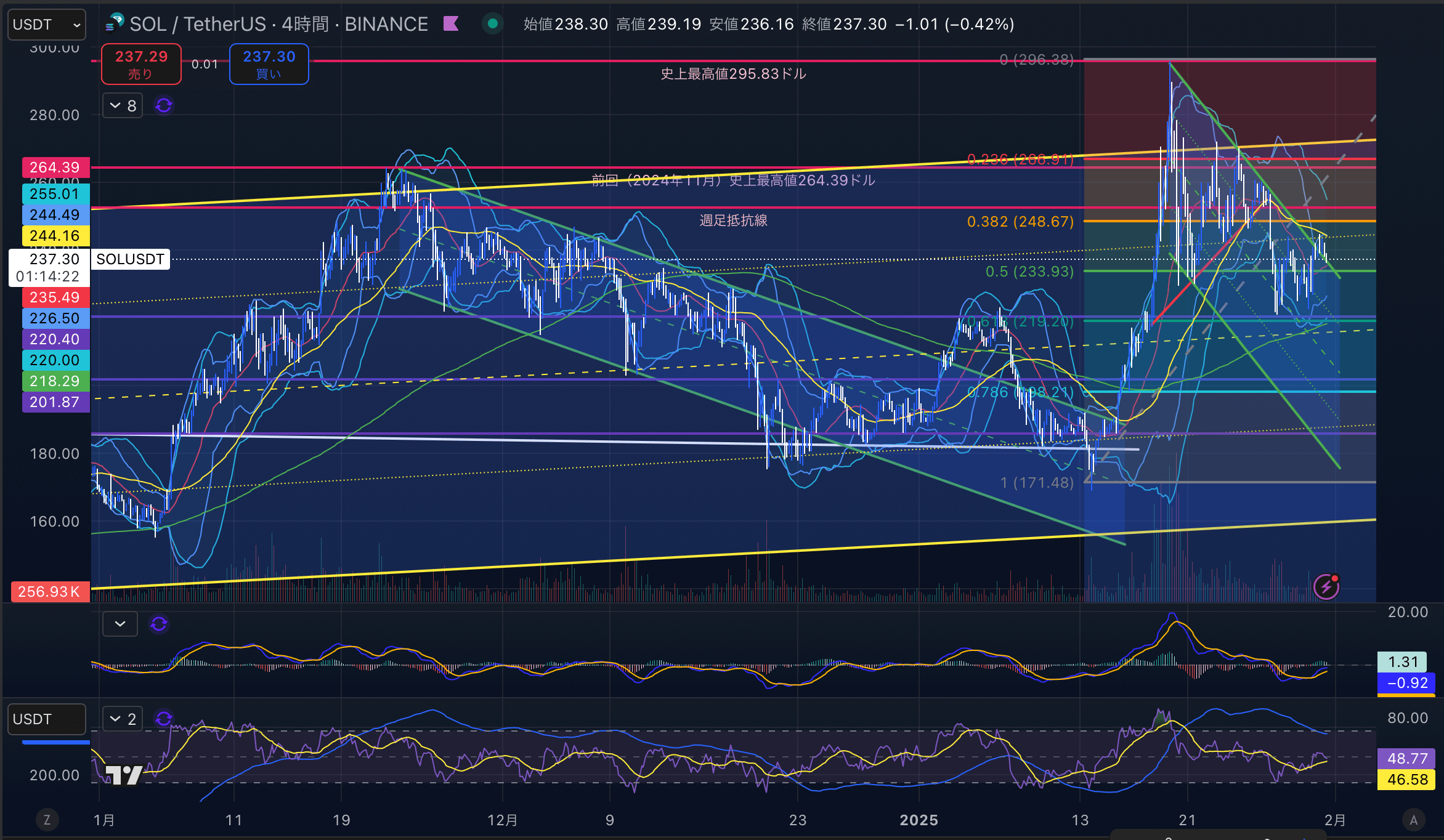Image resolution: width=1444 pixels, height=840 pixels.
Task: Click the red 235.49 price label
Action: tap(55, 297)
